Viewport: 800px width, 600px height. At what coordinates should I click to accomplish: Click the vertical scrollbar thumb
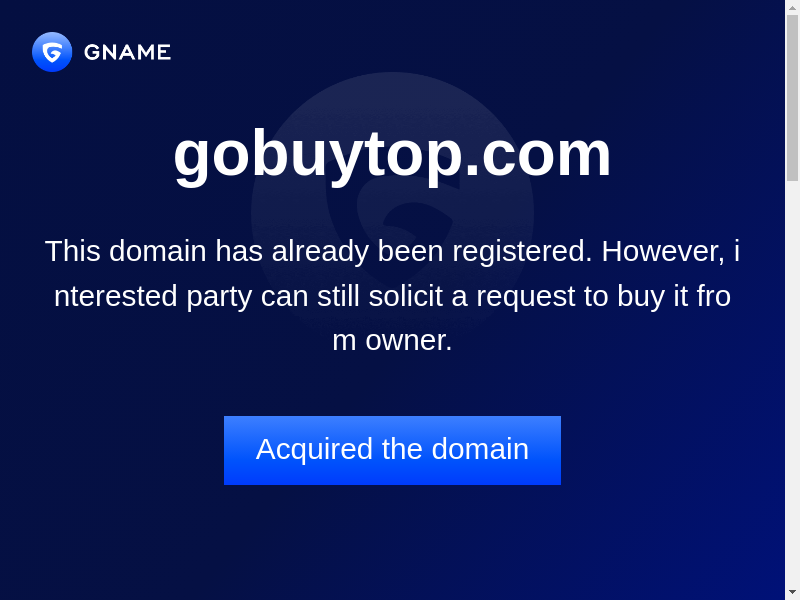[792, 97]
